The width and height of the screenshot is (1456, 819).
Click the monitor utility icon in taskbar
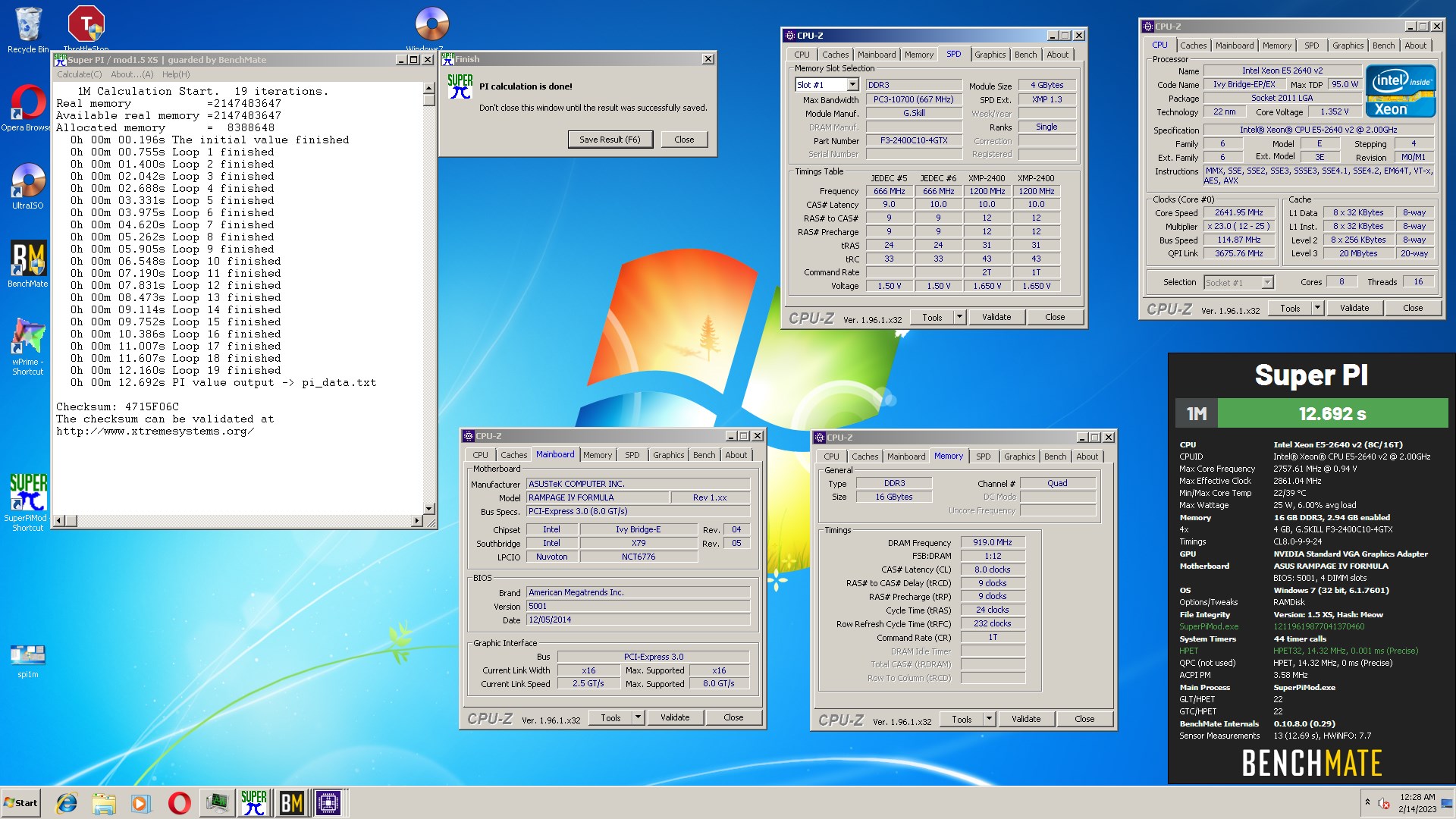click(217, 803)
